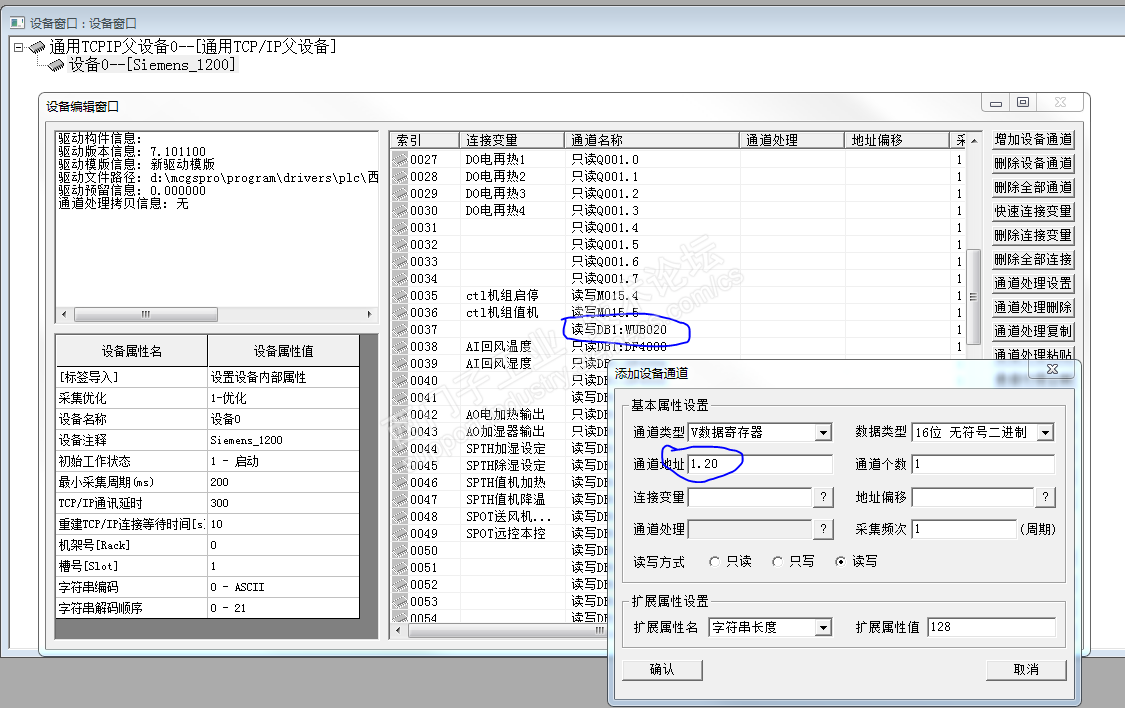Cancel the add channel dialog with 取消

[x=1026, y=670]
